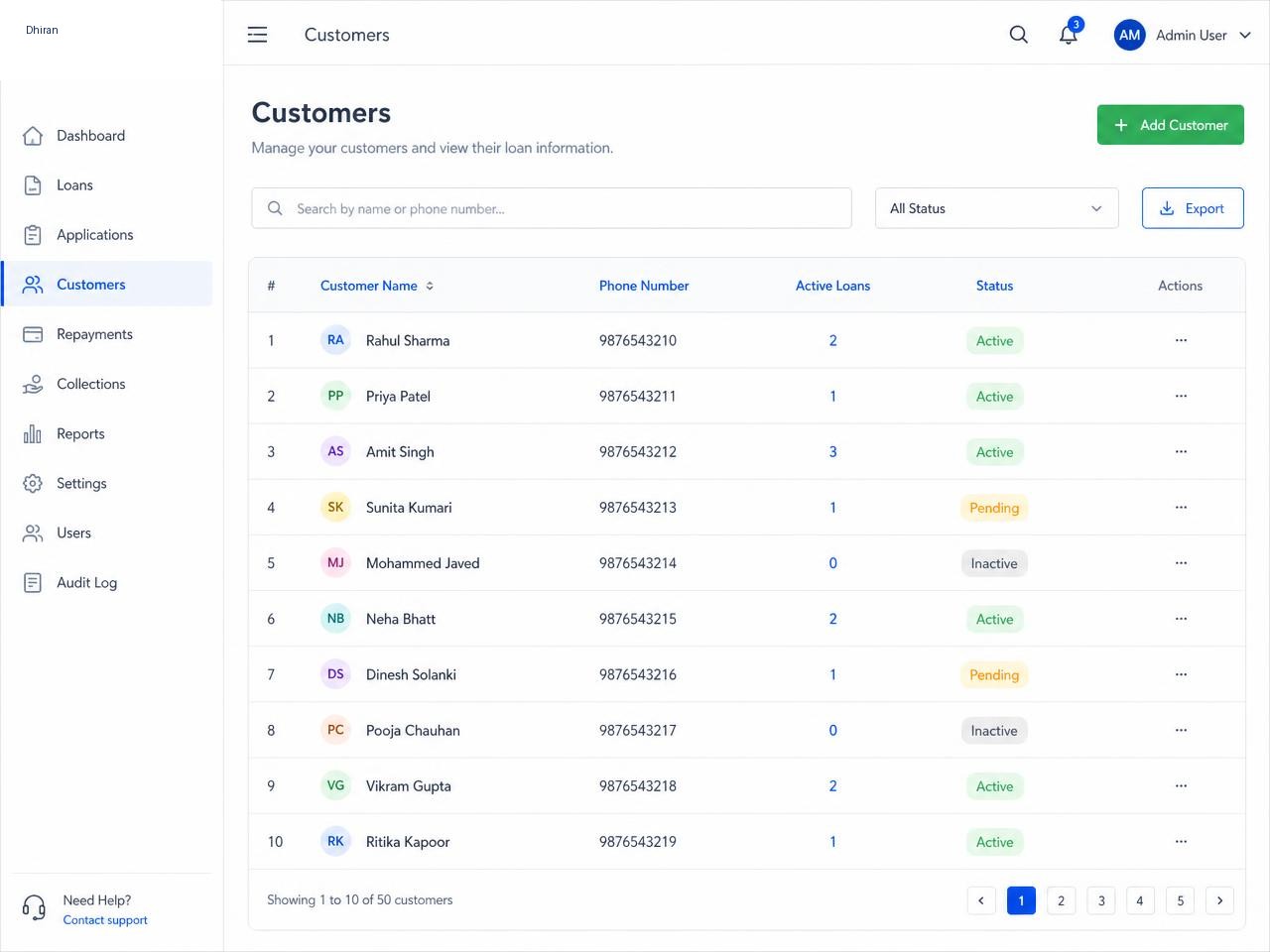Viewport: 1270px width, 952px height.
Task: Open the notifications bell
Action: click(1069, 35)
